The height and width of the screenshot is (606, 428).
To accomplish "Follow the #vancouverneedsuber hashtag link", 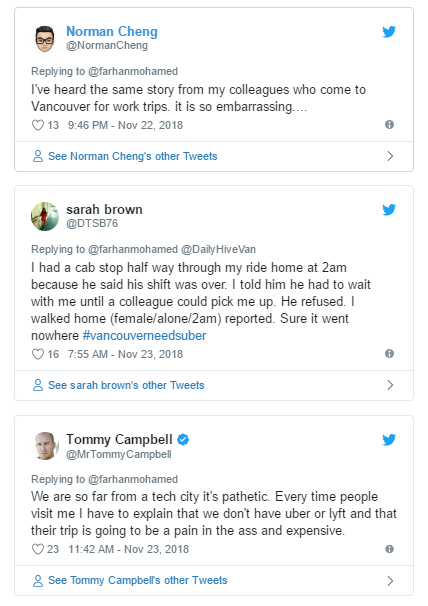I will pos(145,335).
